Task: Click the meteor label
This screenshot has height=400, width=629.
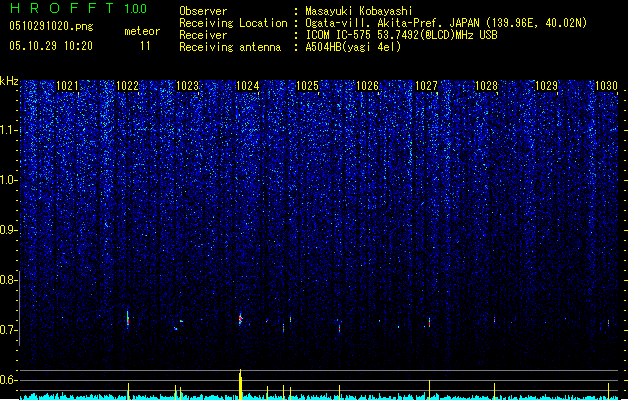Action: [x=142, y=31]
